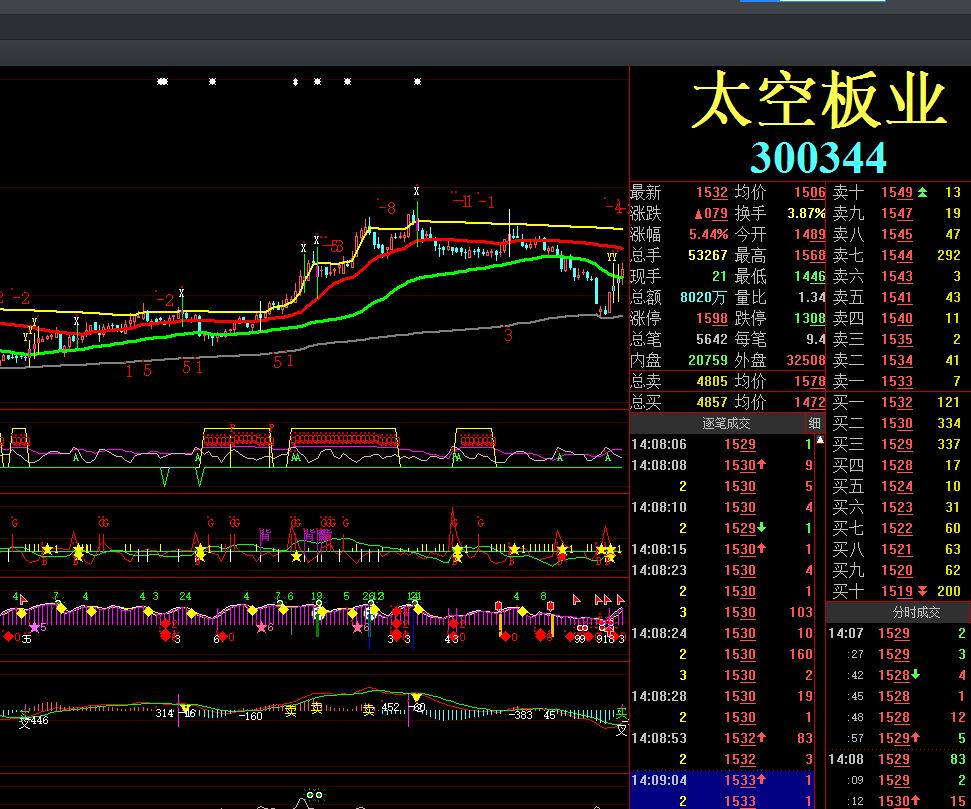971x809 pixels.
Task: Open the 逐笔成交 tick-by-tick panel header
Action: click(x=726, y=423)
